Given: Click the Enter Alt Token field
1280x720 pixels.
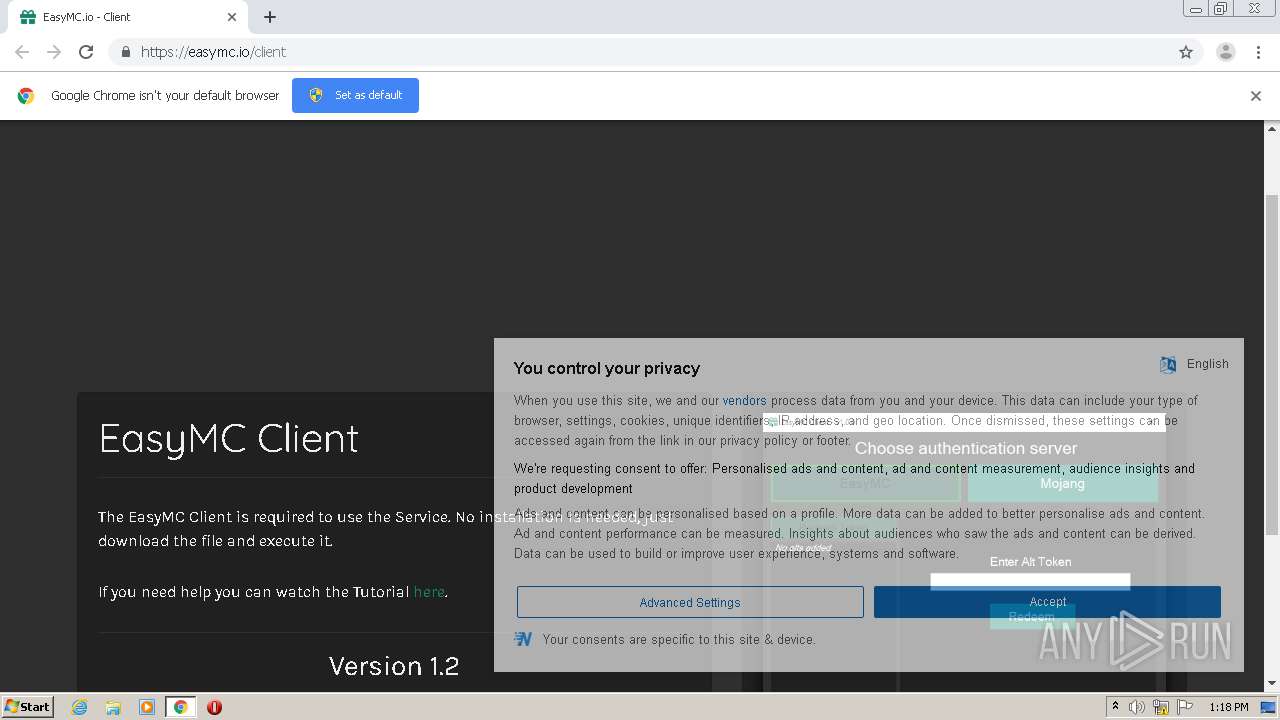Looking at the screenshot, I should pyautogui.click(x=1030, y=581).
